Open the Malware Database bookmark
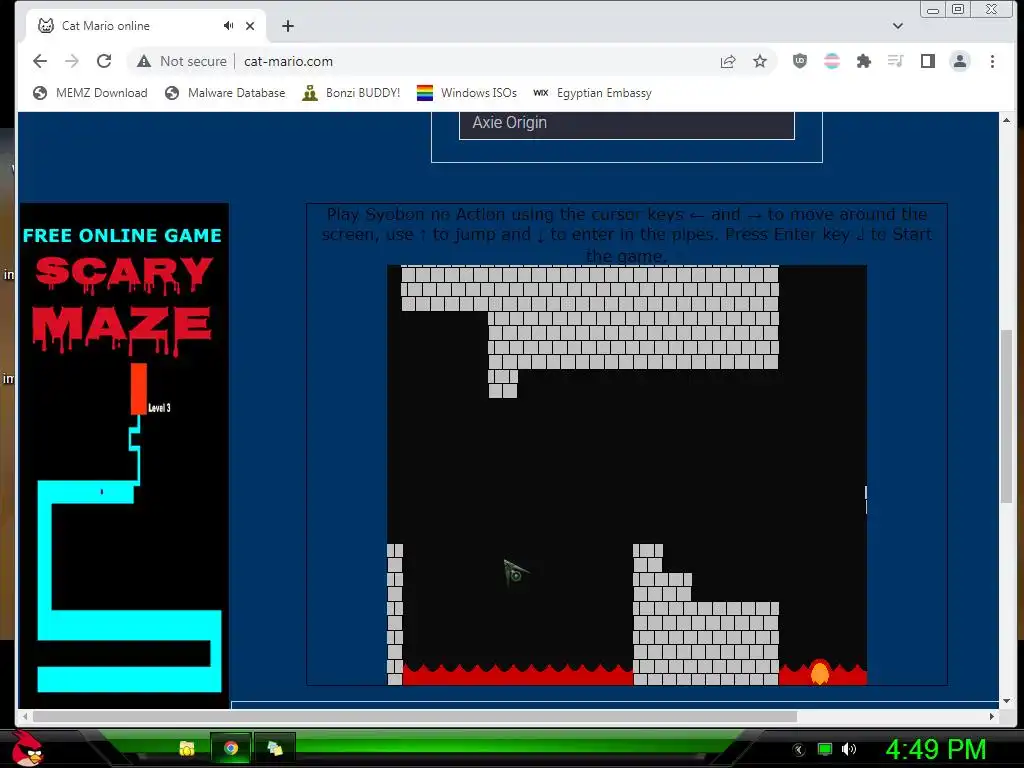 [x=225, y=93]
